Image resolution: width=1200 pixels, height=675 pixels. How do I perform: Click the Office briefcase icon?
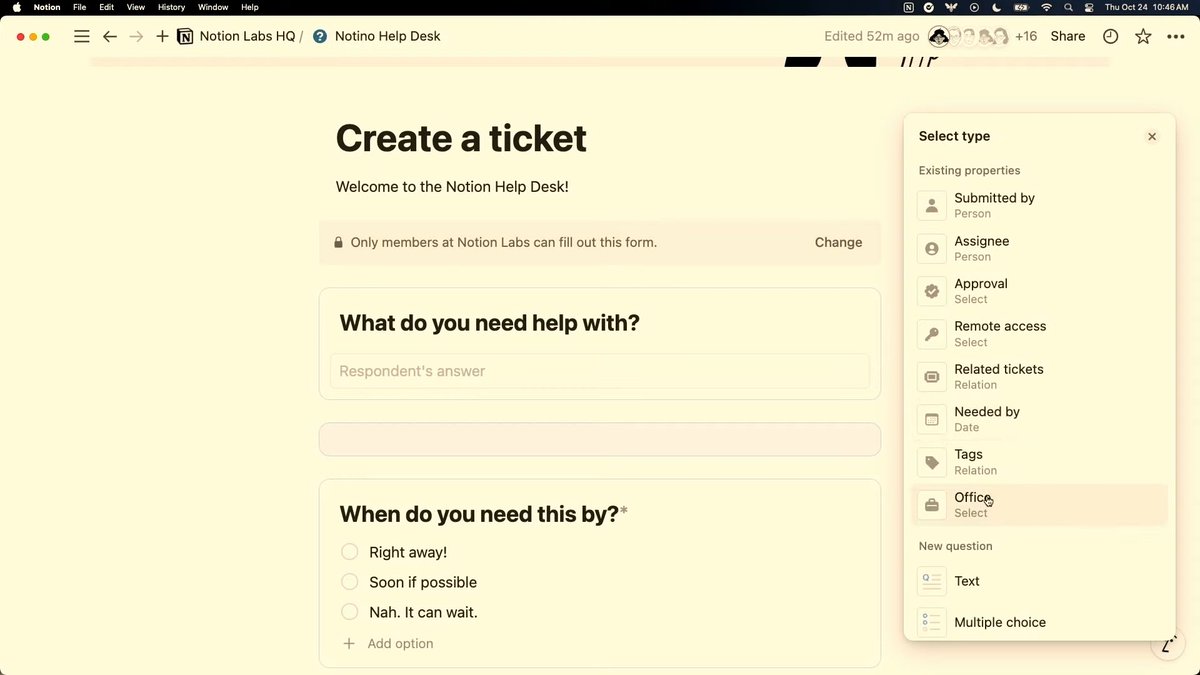[932, 505]
